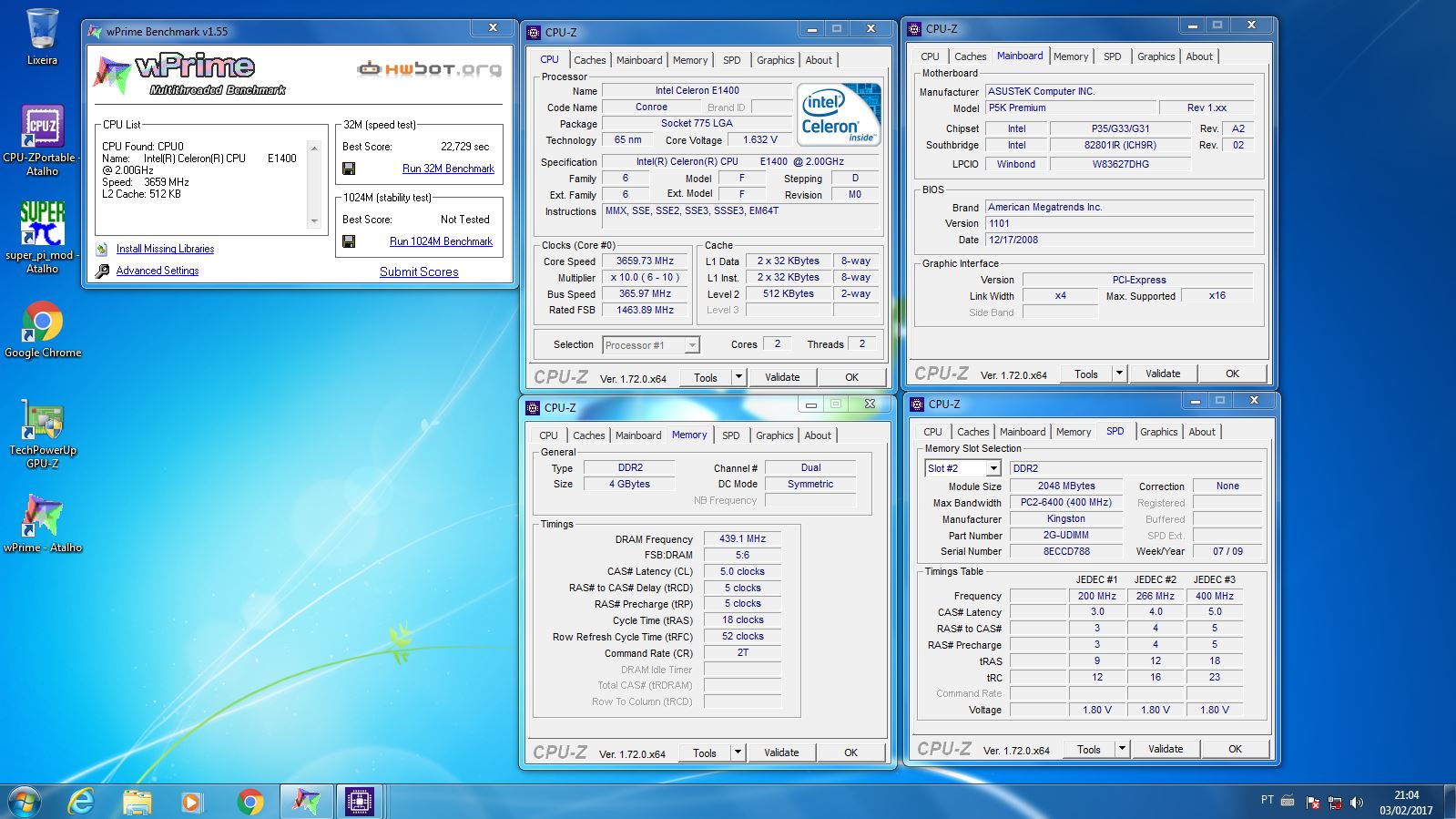This screenshot has width=1456, height=819.
Task: Open Graphics tab in CPU-Z Mainboard window
Action: pyautogui.click(x=1156, y=56)
